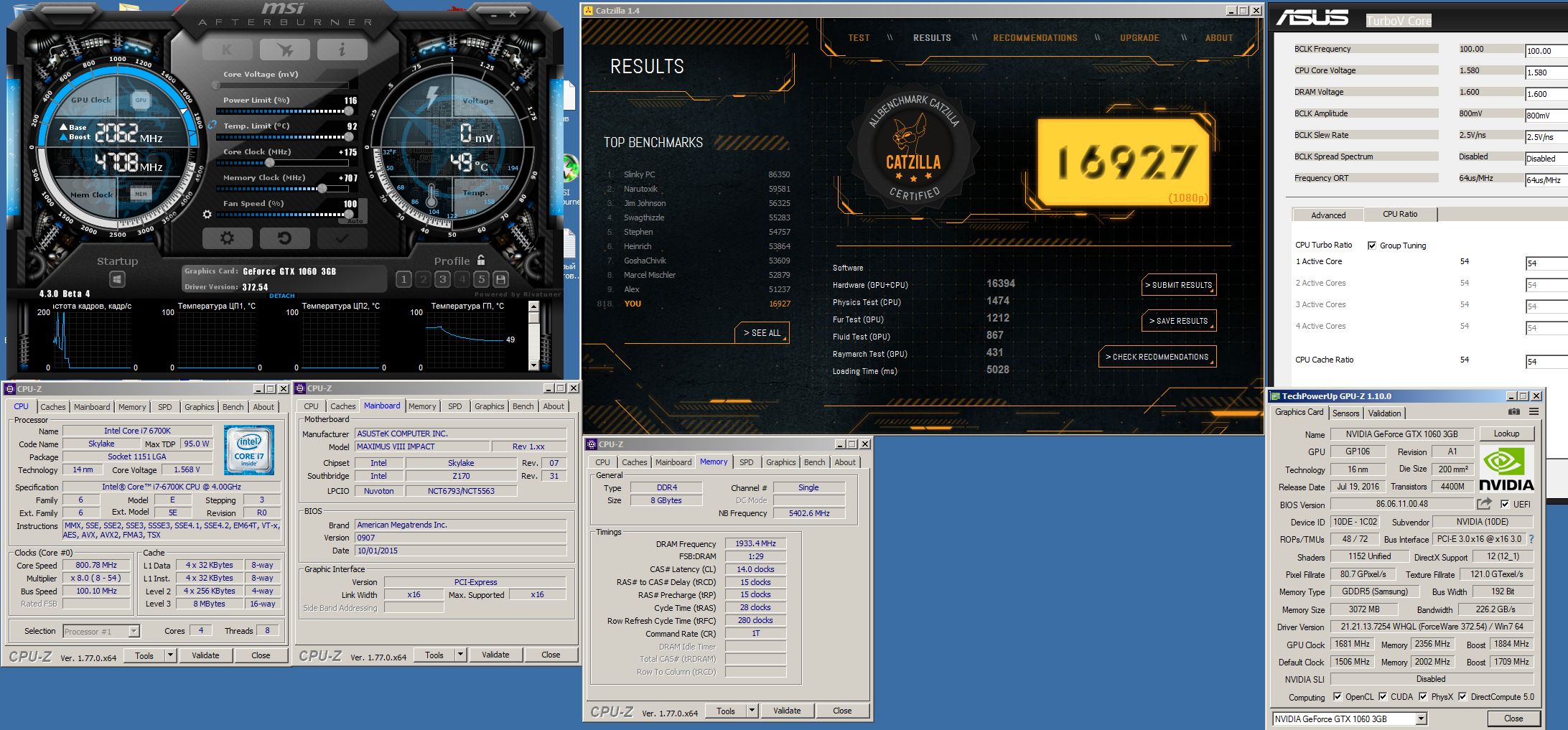1568x730 pixels.
Task: Click the bus interface question mark in GPU-Z
Action: point(1531,539)
